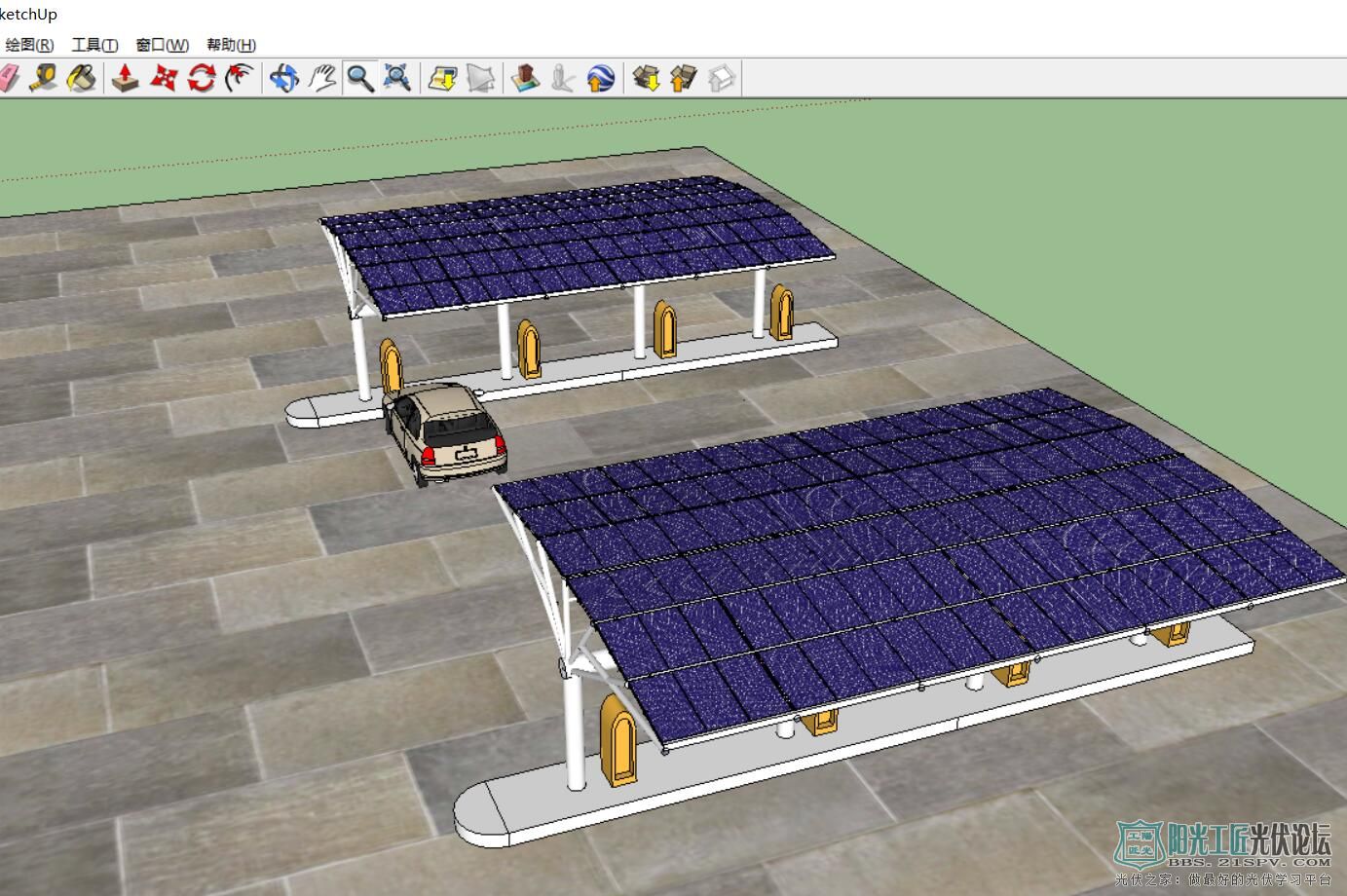
Task: Click the Get Models download icon
Action: tap(647, 78)
